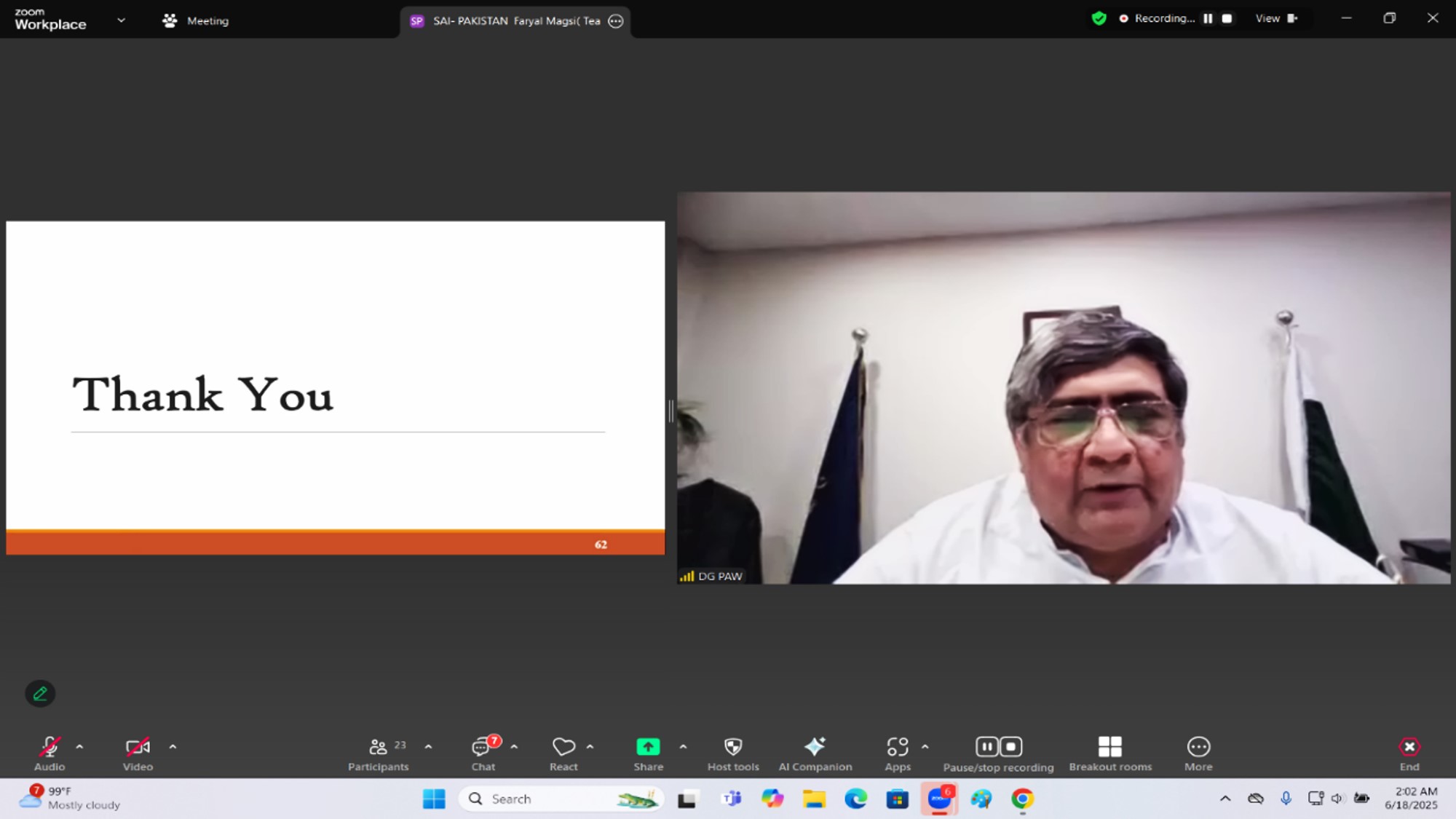This screenshot has height=819, width=1456.
Task: Open volume control in tray
Action: (1337, 799)
